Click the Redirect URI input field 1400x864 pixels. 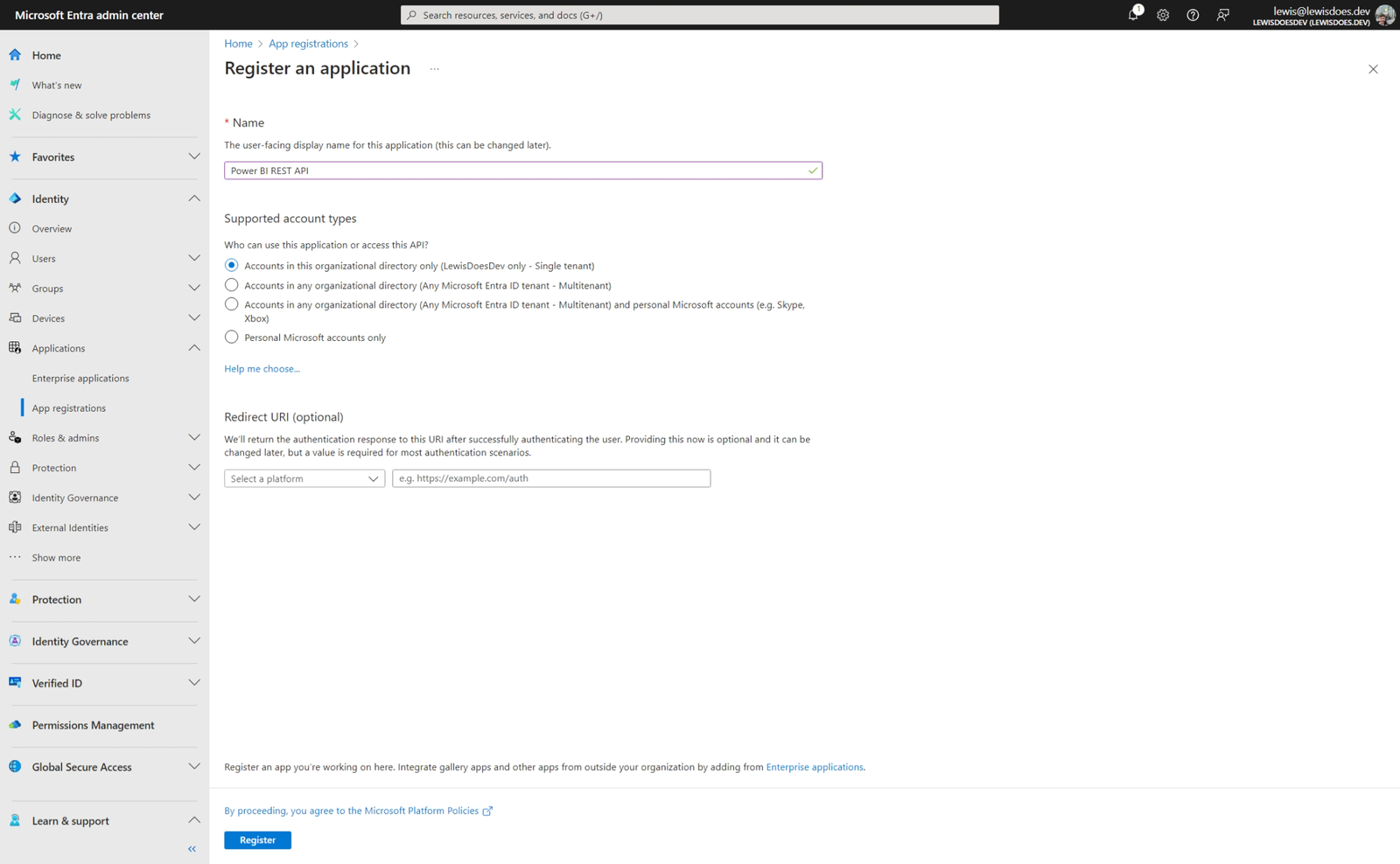[550, 478]
